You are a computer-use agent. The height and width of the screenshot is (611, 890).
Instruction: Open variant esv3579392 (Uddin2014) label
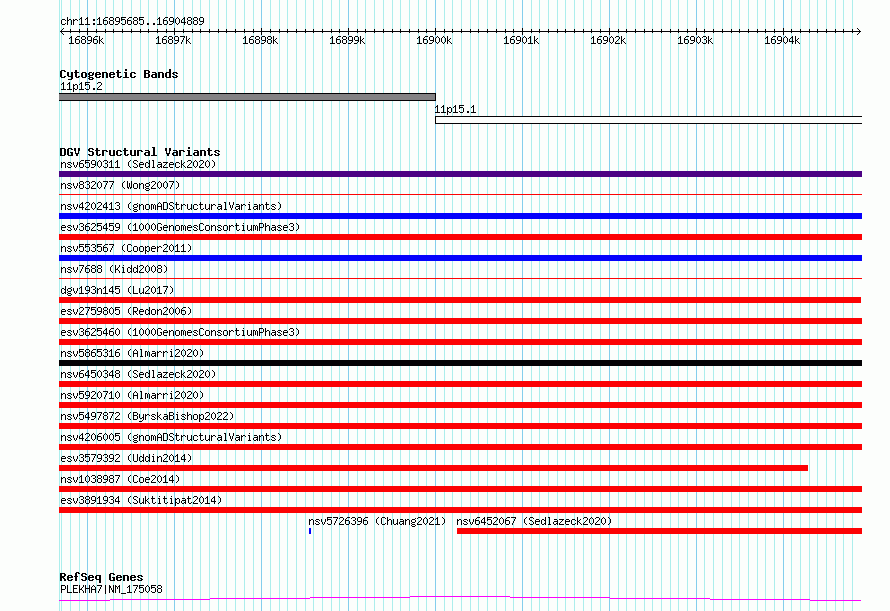(x=126, y=458)
